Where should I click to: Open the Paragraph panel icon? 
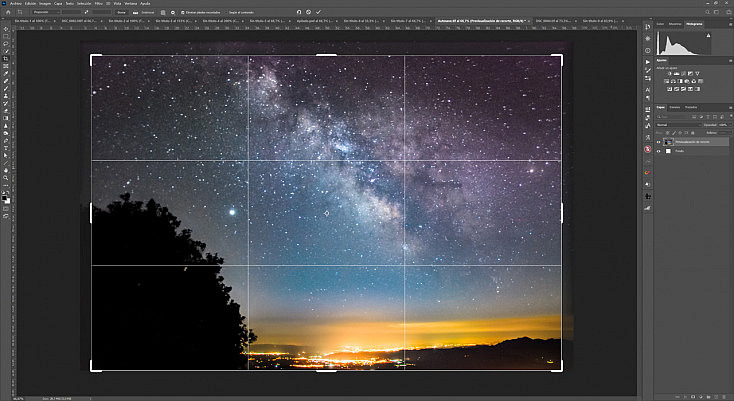coord(647,98)
